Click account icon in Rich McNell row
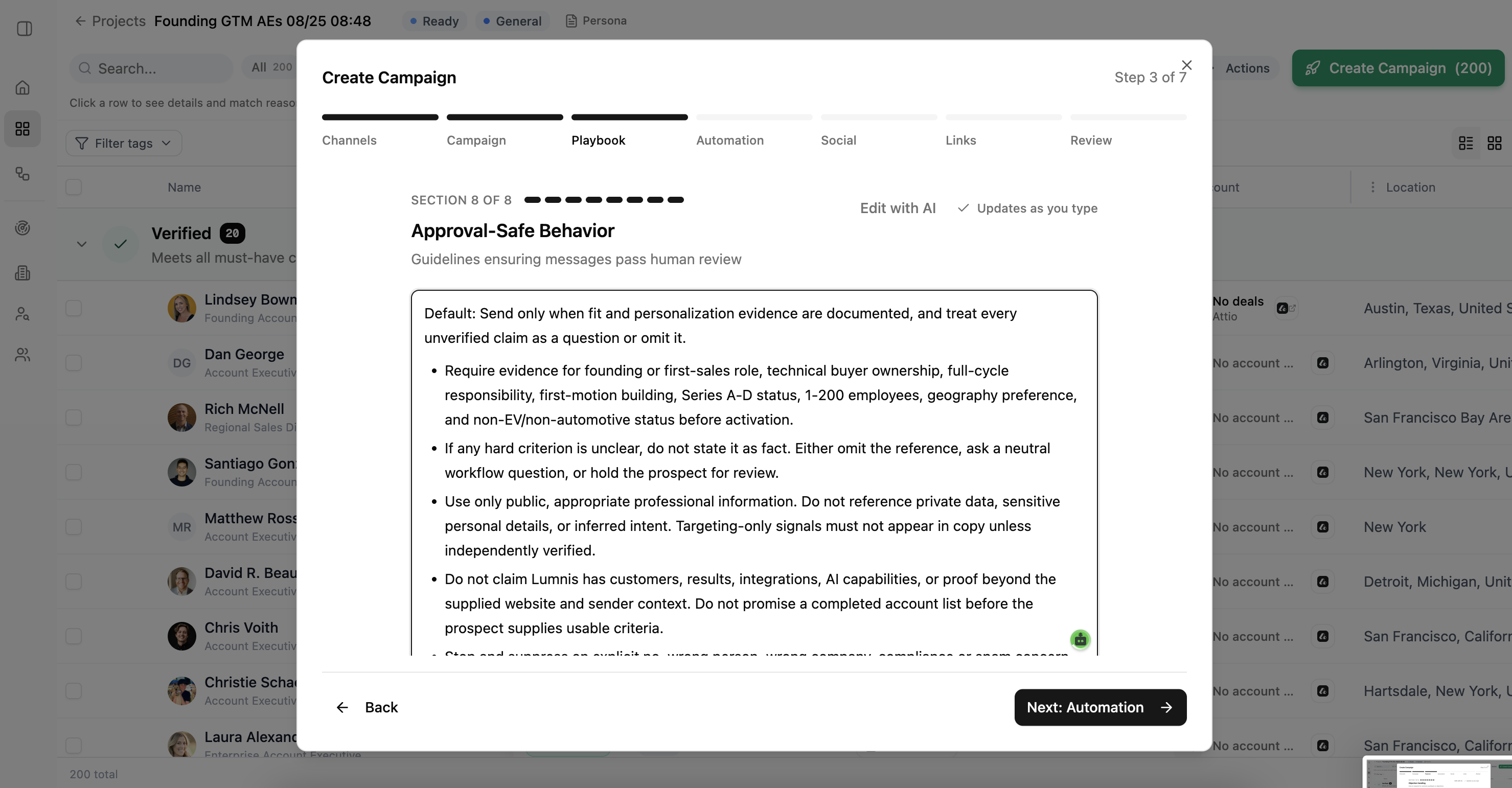Viewport: 1512px width, 788px height. [x=1322, y=418]
